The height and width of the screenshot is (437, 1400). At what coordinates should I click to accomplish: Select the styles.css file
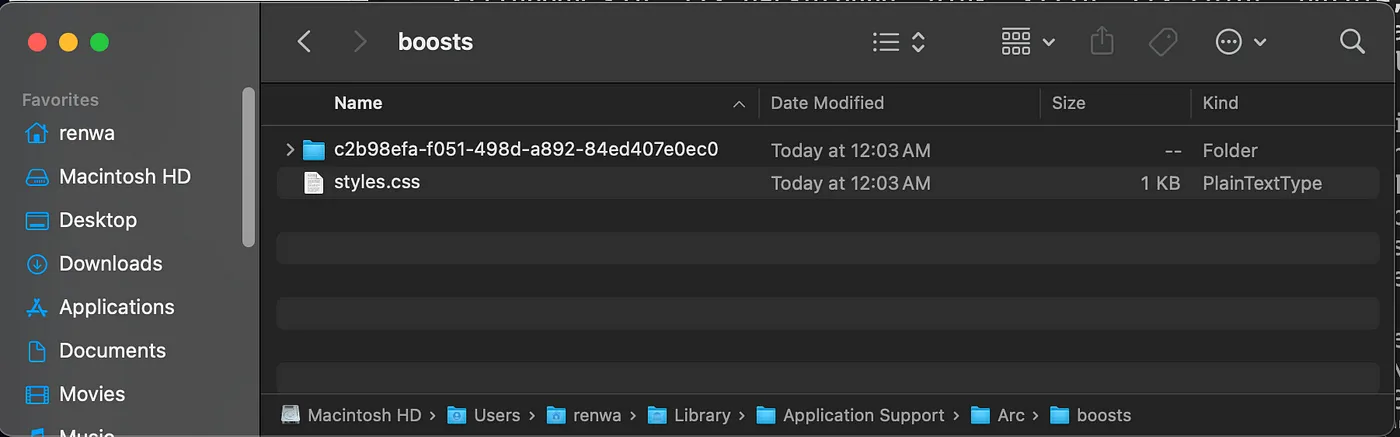(827, 183)
